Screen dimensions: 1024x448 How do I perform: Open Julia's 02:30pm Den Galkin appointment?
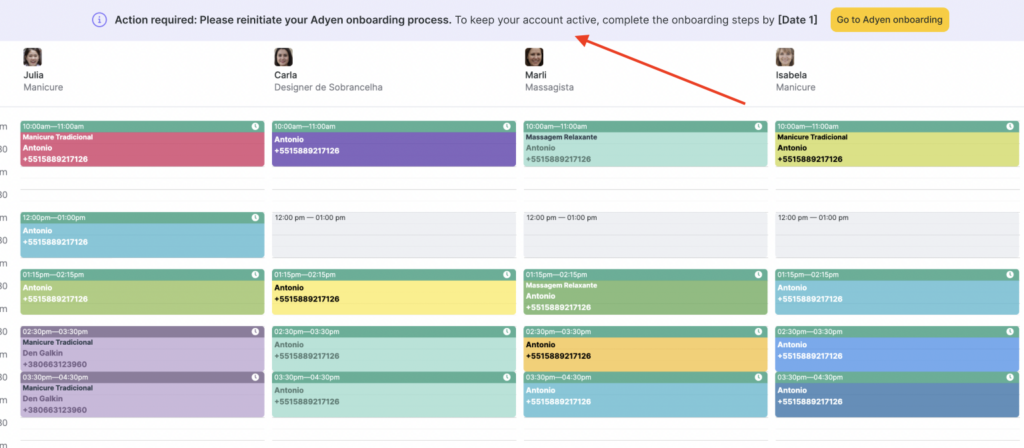click(142, 352)
